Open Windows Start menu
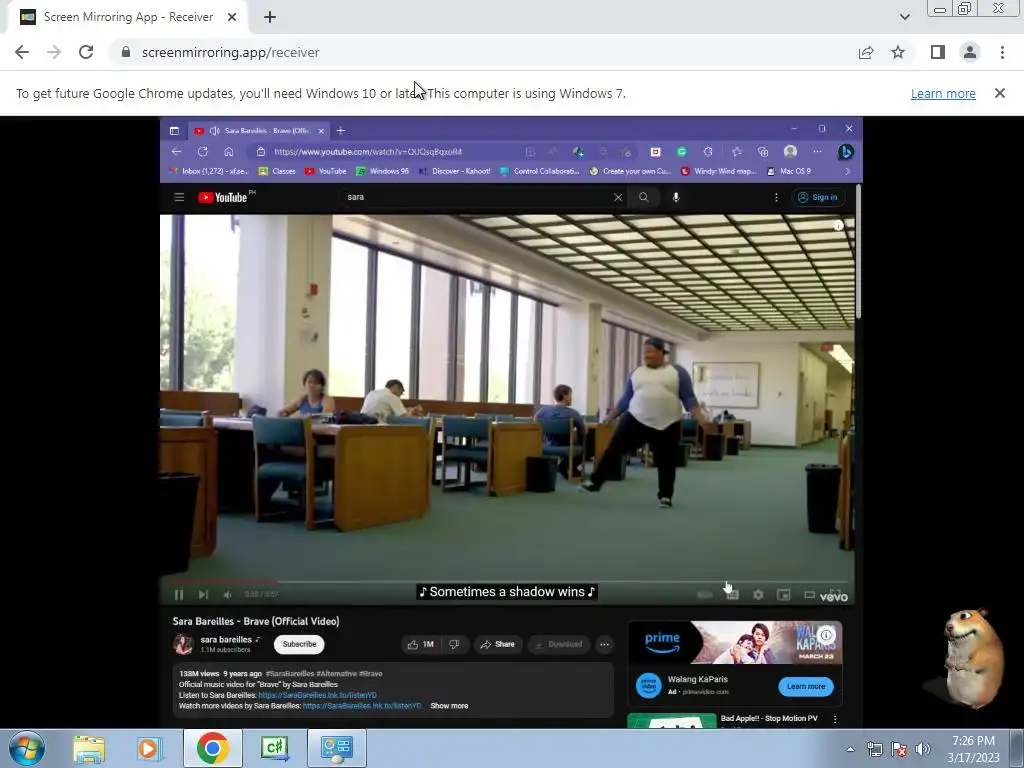 pos(26,748)
